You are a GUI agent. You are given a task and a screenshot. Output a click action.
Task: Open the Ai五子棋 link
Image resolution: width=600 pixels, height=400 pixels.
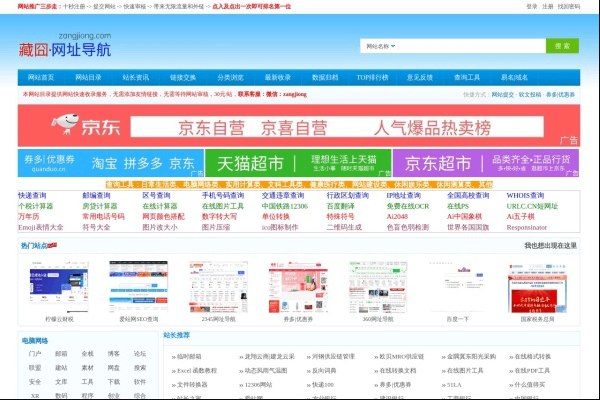tap(520, 217)
